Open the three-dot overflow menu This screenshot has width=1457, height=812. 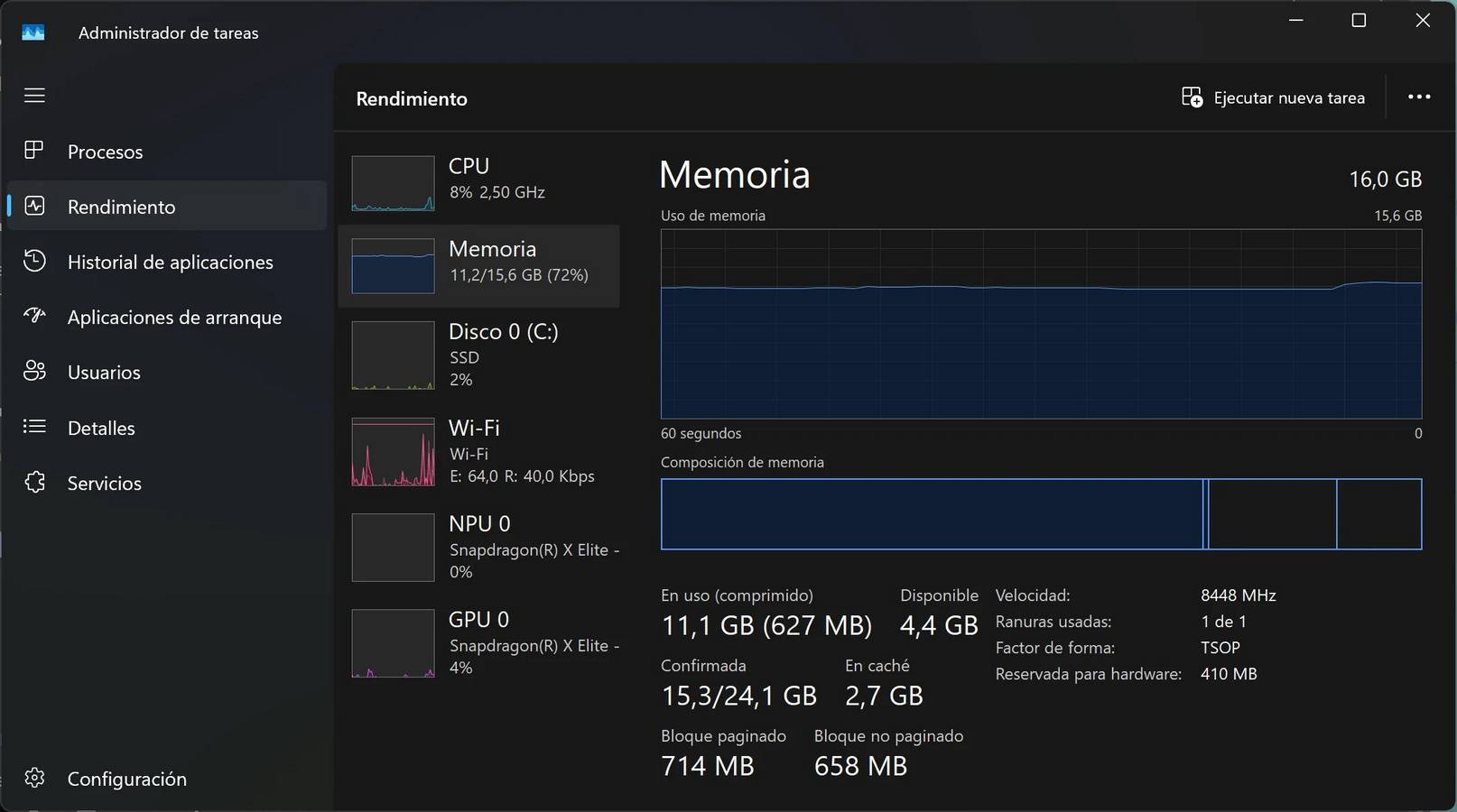[1420, 97]
